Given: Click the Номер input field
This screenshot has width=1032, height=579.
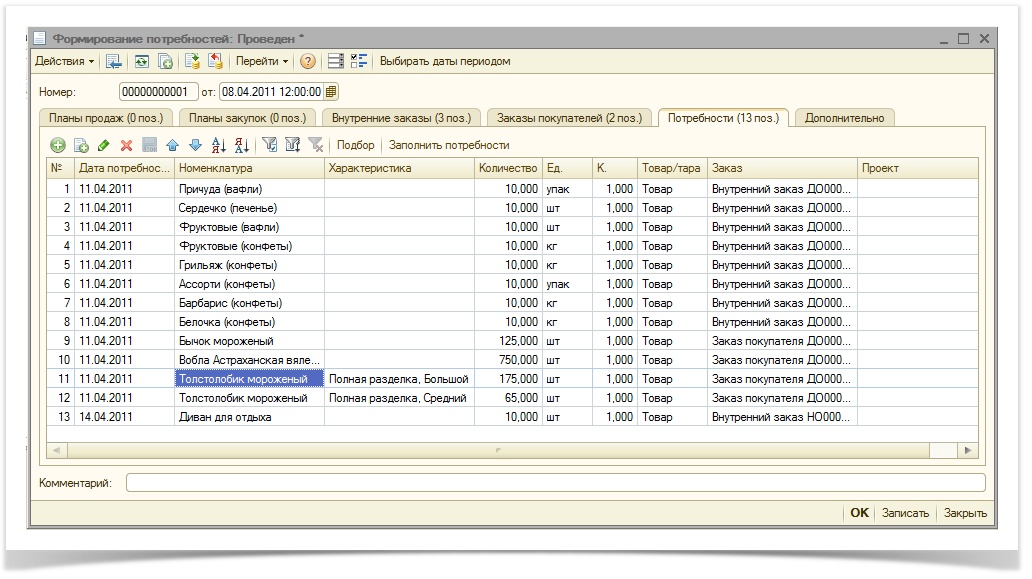Looking at the screenshot, I should coord(158,92).
